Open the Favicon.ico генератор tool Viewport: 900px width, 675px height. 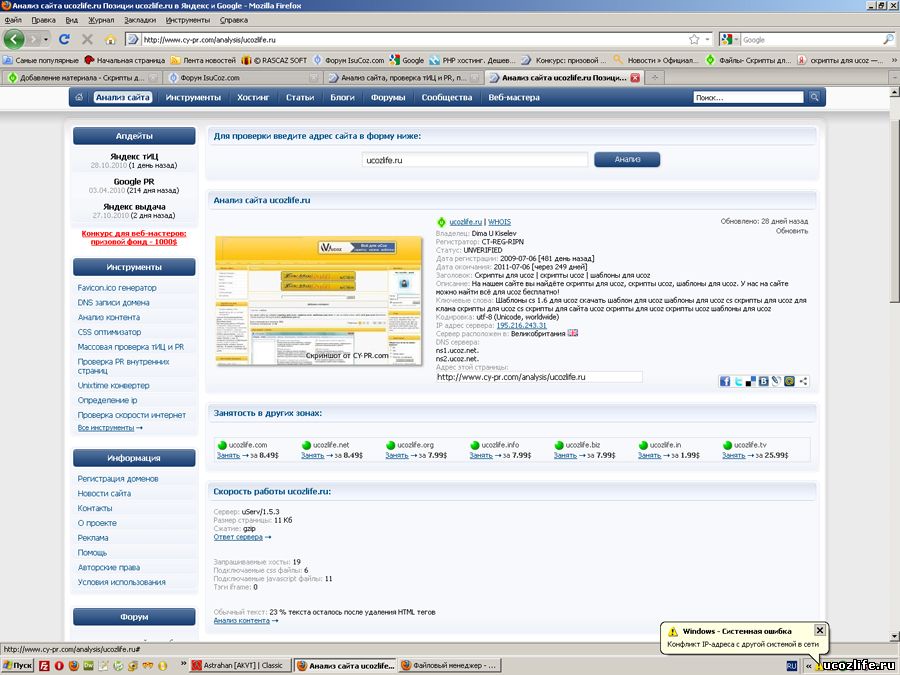tap(117, 288)
